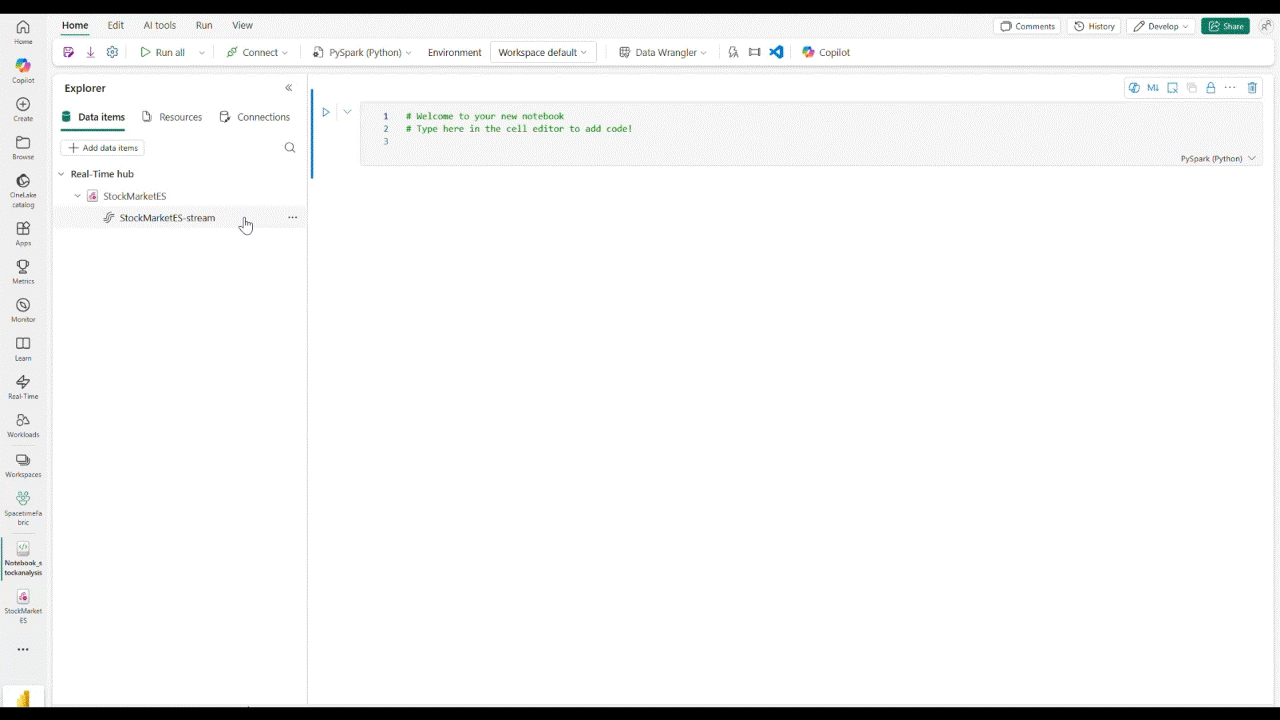Convert cell to Markdown

coord(1153,88)
